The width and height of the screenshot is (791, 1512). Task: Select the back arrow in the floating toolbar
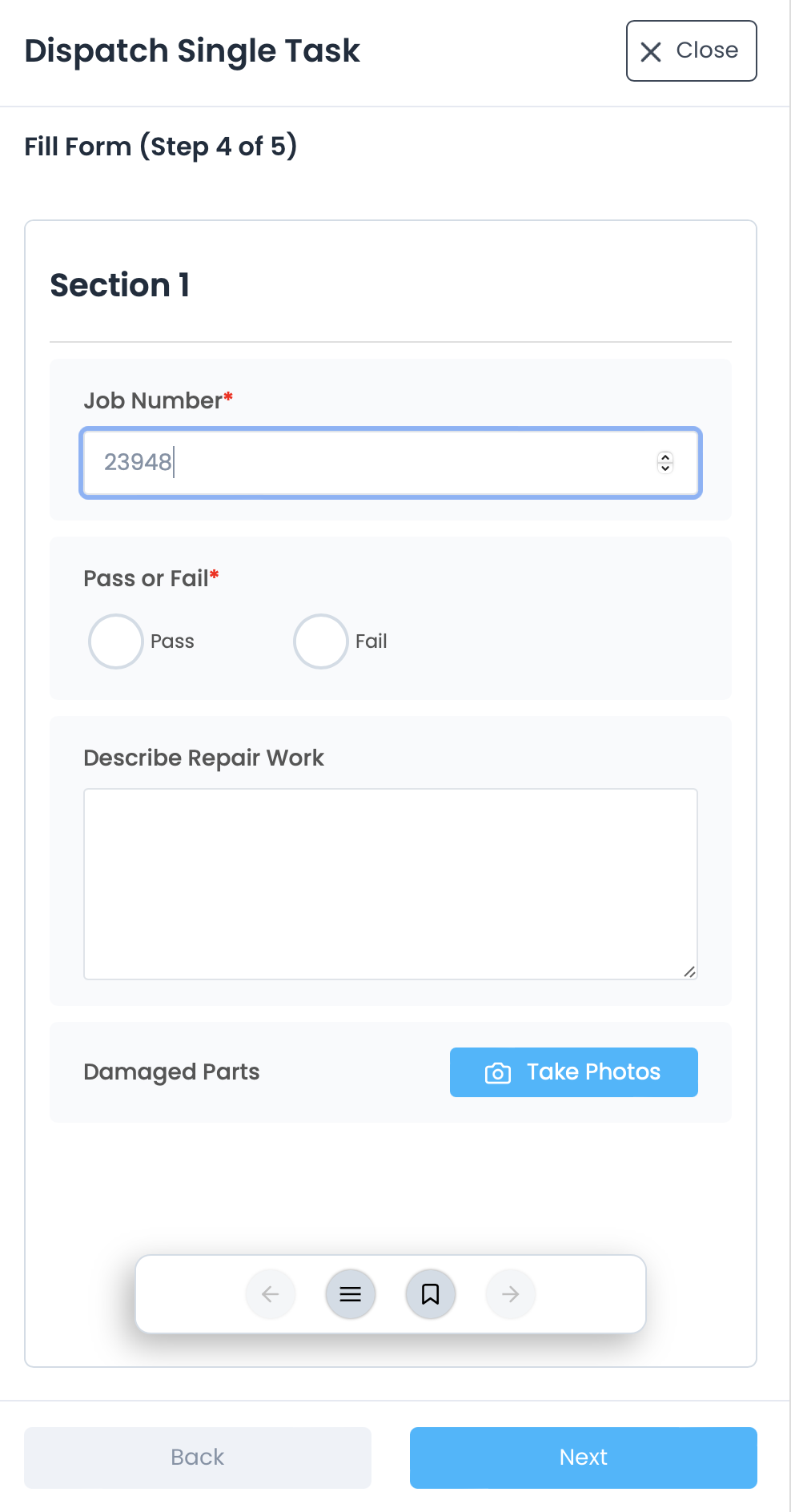270,1293
